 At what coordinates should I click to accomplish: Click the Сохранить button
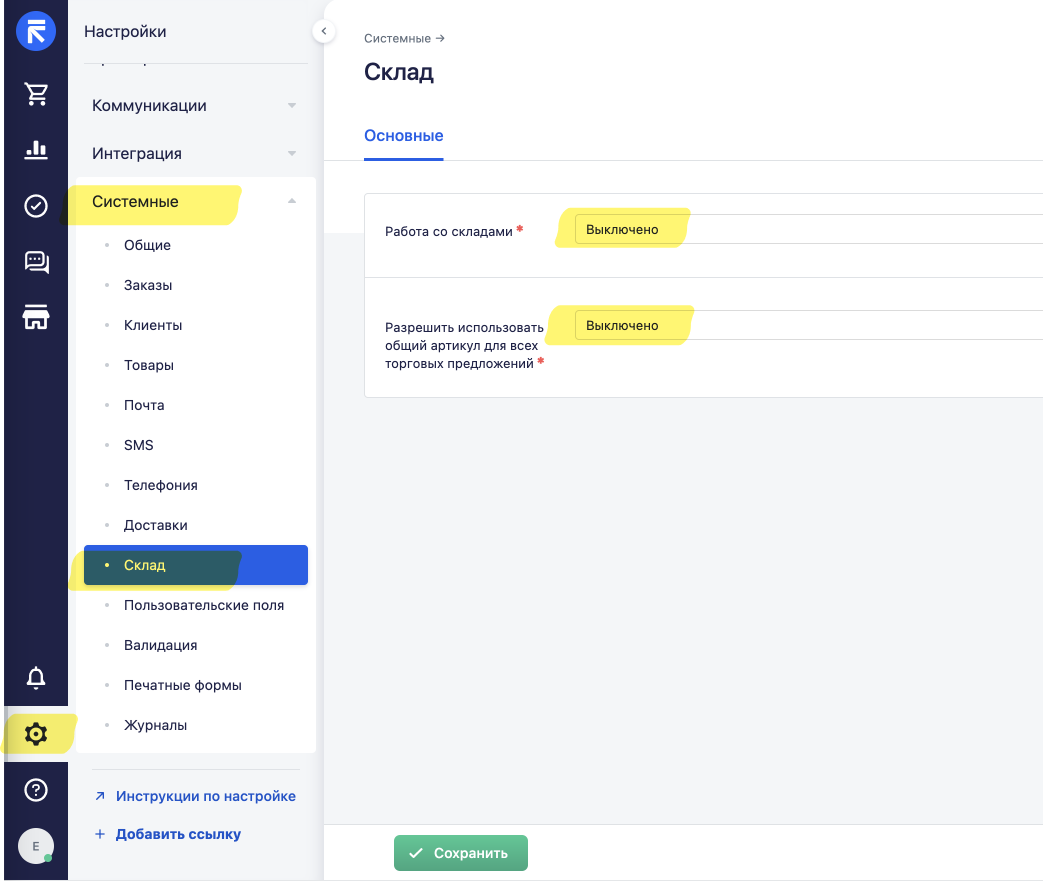(461, 852)
